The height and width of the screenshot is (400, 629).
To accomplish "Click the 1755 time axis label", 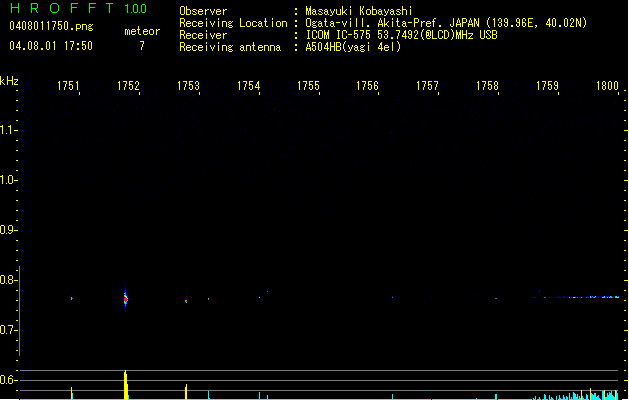I will 308,86.
